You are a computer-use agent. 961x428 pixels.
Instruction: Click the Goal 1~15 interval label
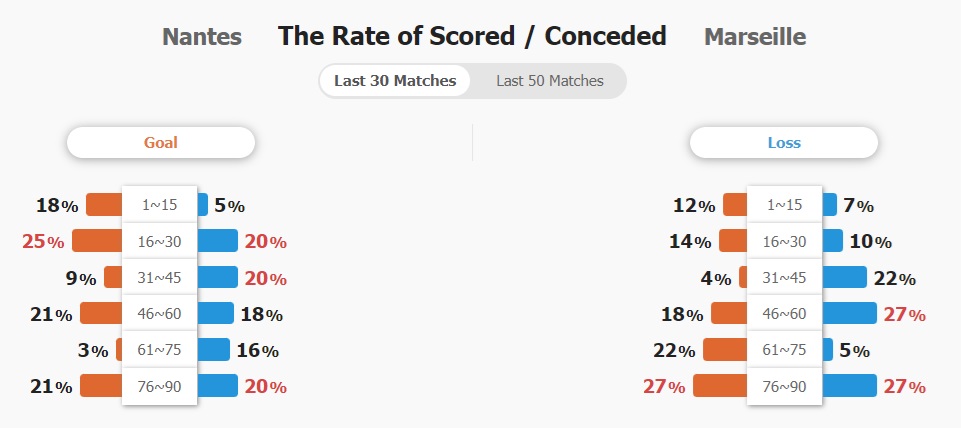pos(159,204)
